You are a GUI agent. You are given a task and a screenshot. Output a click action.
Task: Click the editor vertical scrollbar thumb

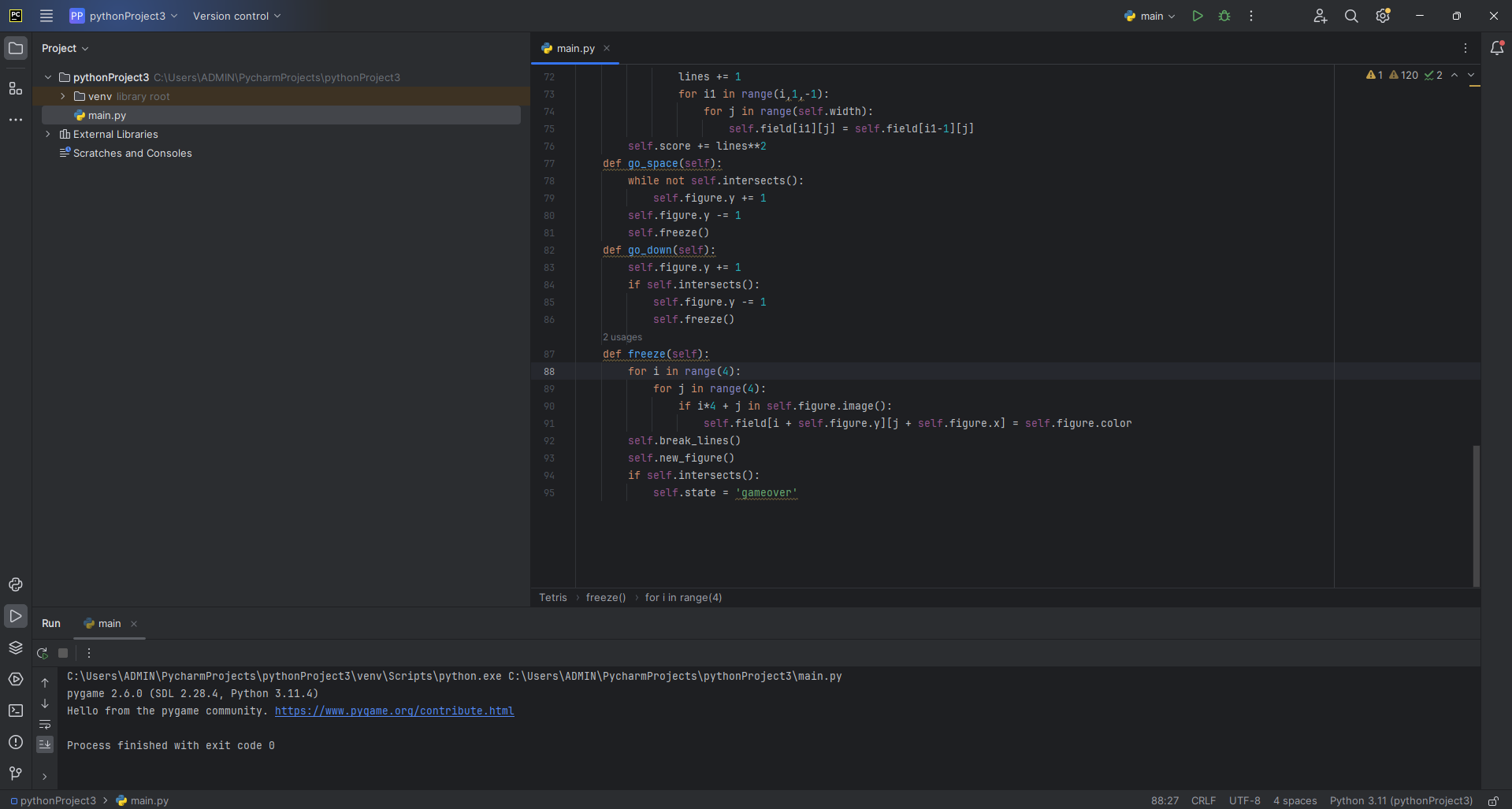1476,516
